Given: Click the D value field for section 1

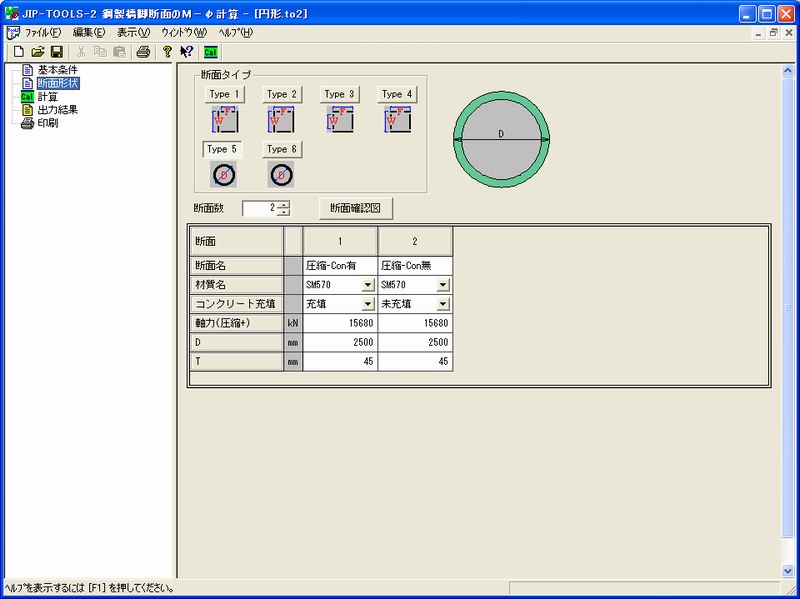Looking at the screenshot, I should (x=340, y=341).
